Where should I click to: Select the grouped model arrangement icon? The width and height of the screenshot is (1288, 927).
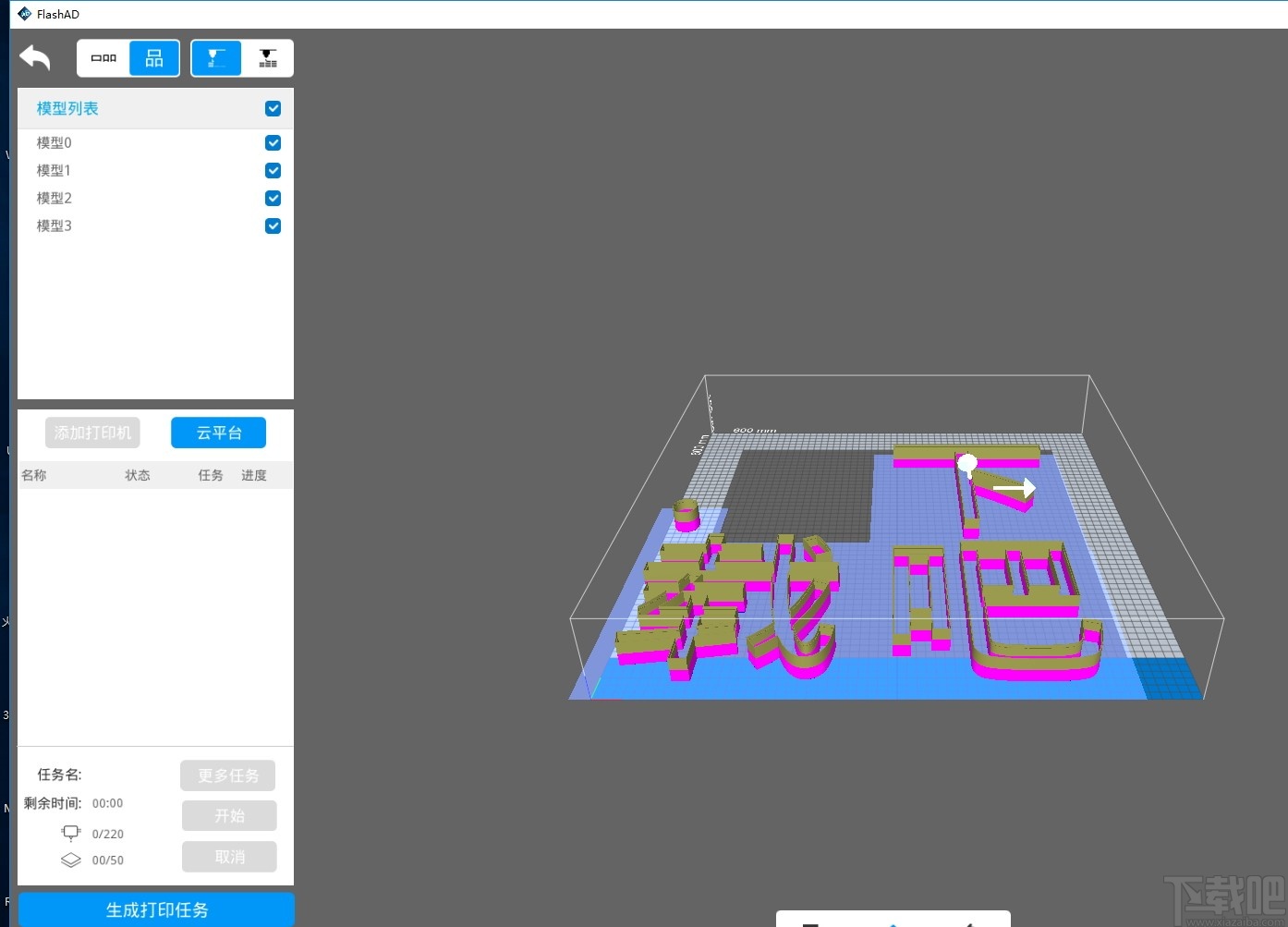[x=153, y=57]
